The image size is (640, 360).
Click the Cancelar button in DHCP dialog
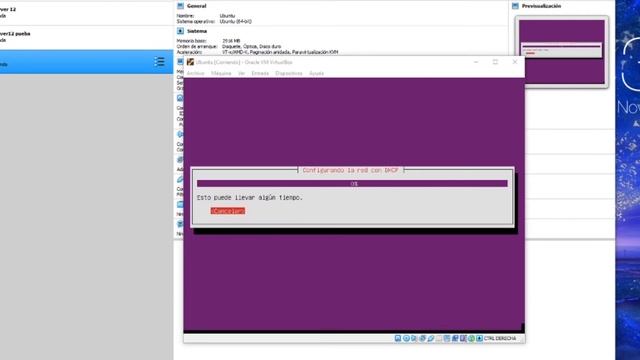tap(228, 211)
